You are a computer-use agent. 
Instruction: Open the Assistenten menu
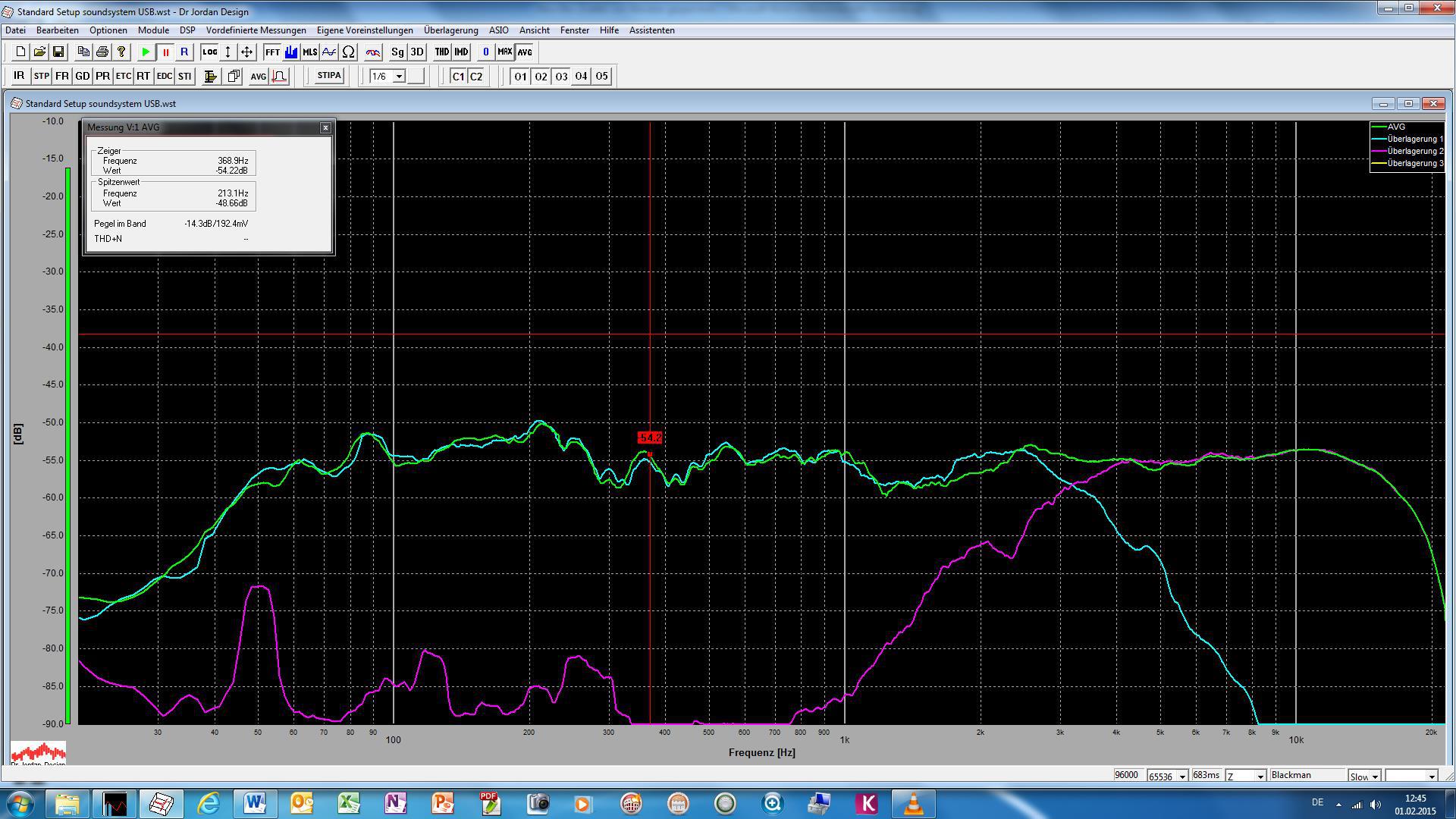coord(652,30)
